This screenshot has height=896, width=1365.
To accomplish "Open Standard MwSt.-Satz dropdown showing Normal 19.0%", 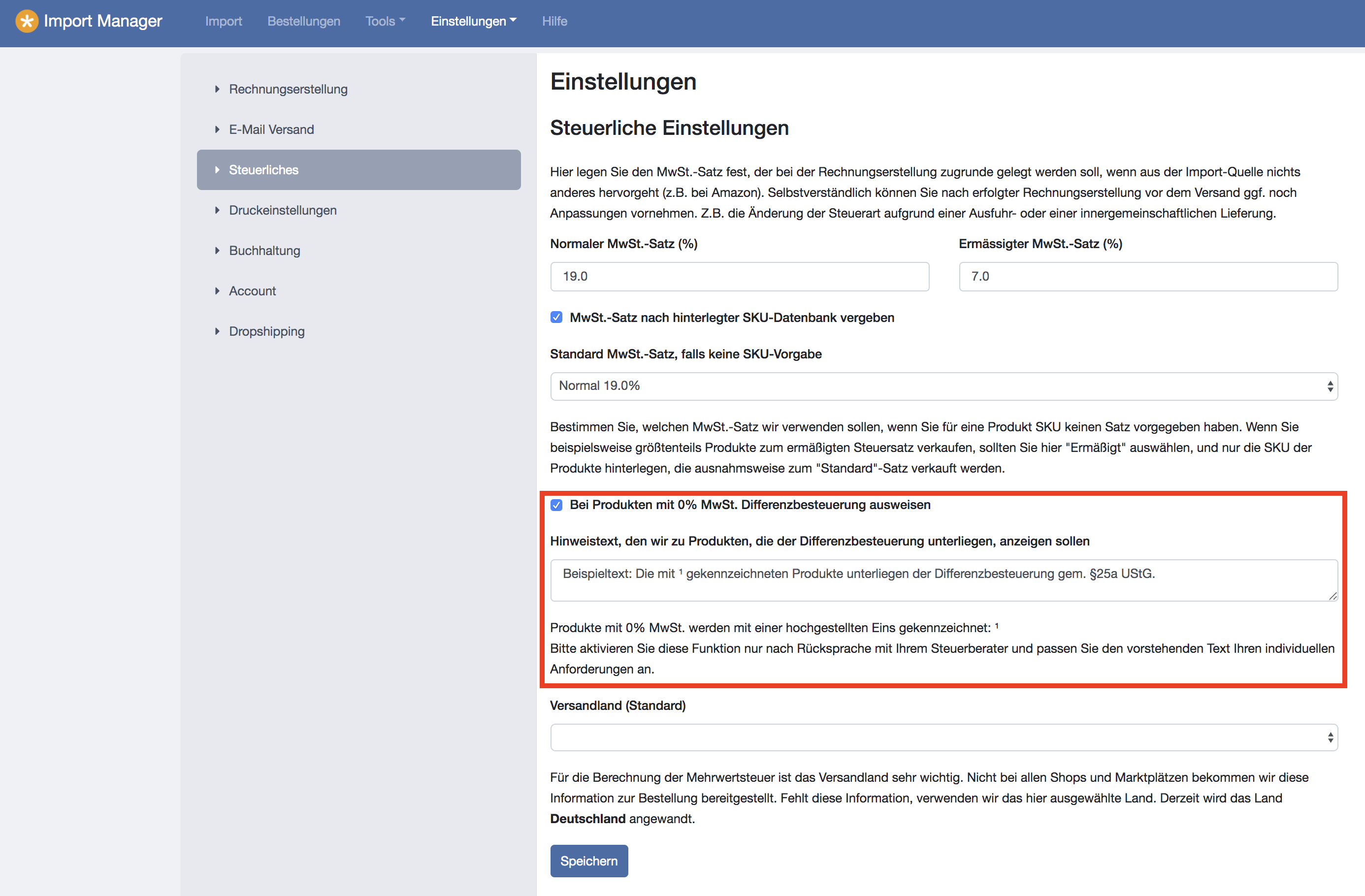I will [943, 386].
